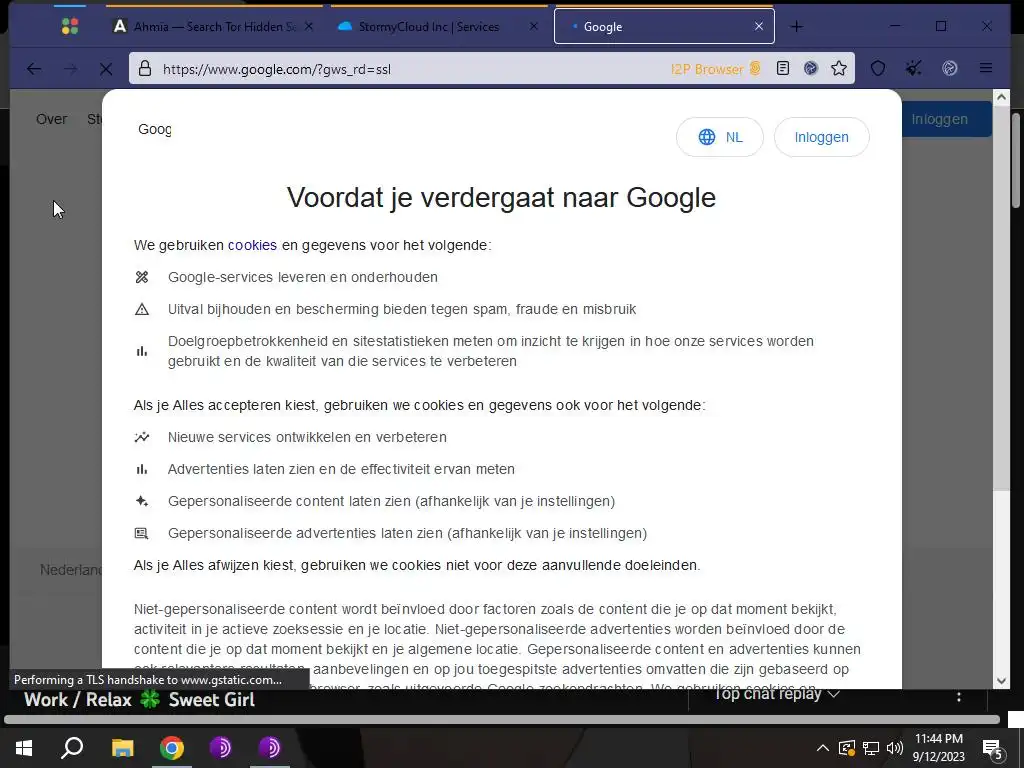Click text Advertenties laten zien en de effectiviteit
1024x768 pixels.
pos(341,469)
